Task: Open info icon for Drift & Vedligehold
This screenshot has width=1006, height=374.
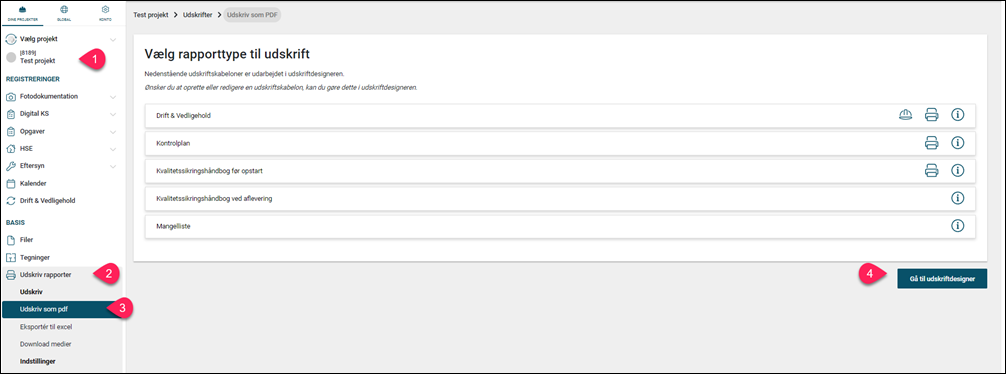Action: coord(958,115)
